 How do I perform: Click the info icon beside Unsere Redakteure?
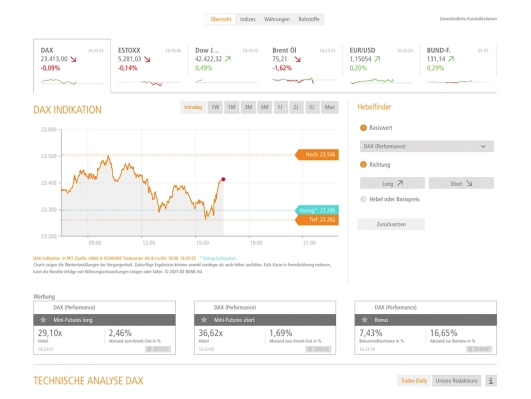(x=491, y=381)
